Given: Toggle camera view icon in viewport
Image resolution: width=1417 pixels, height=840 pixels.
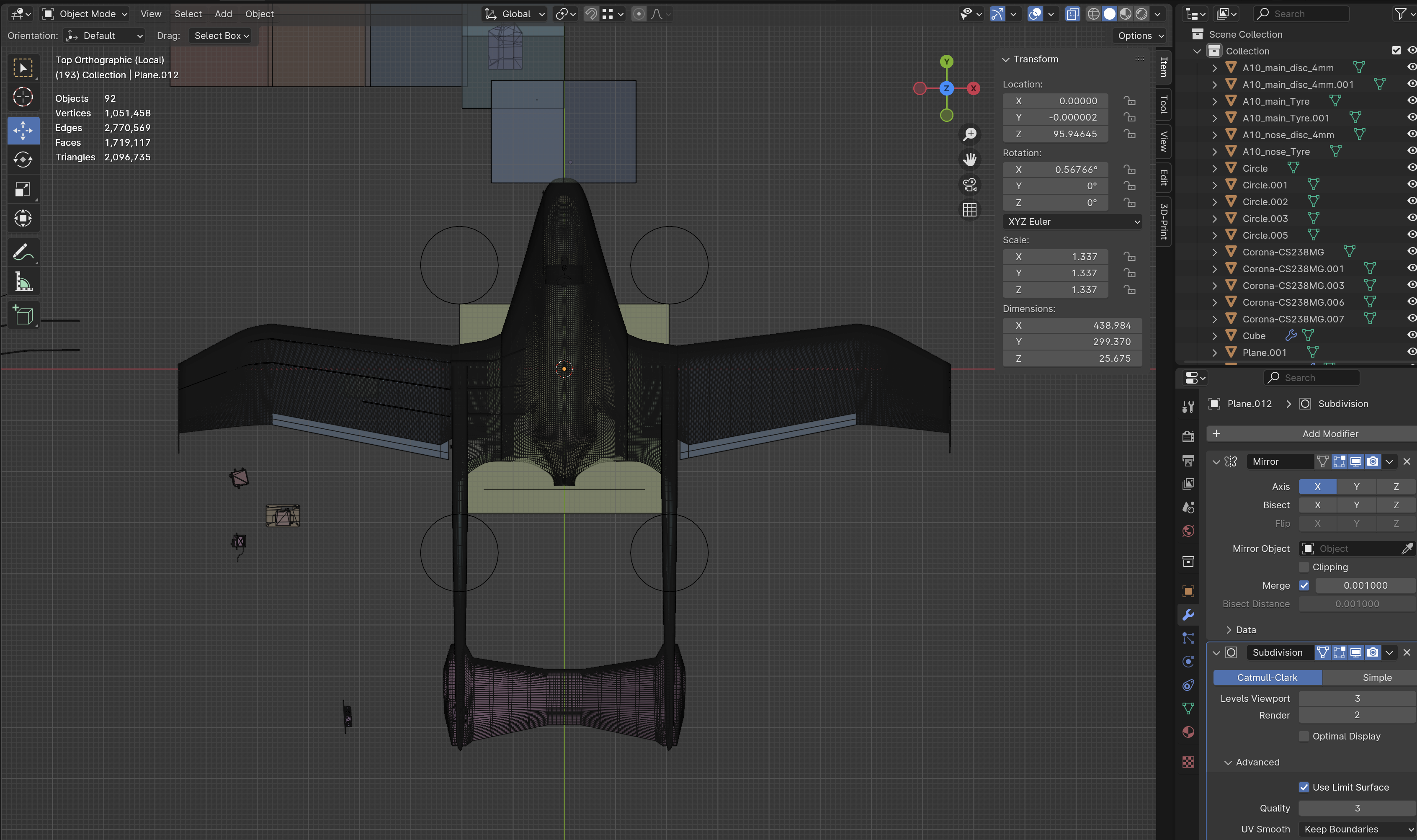Looking at the screenshot, I should click(969, 185).
